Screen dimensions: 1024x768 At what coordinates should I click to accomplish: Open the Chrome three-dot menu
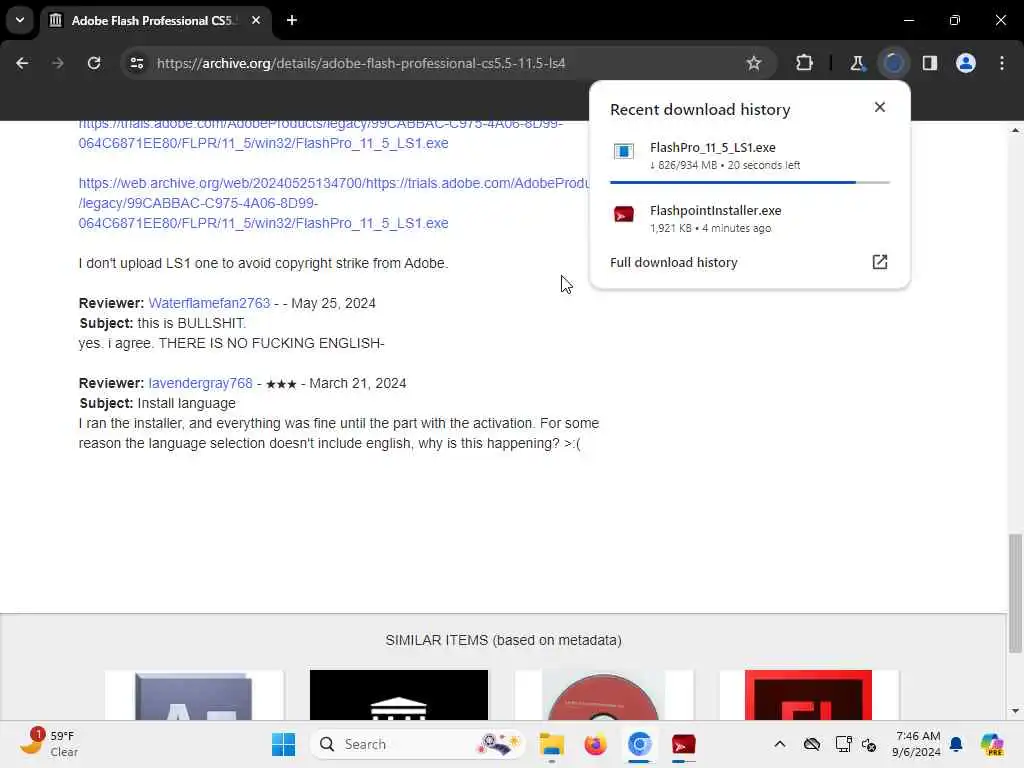click(x=1002, y=63)
